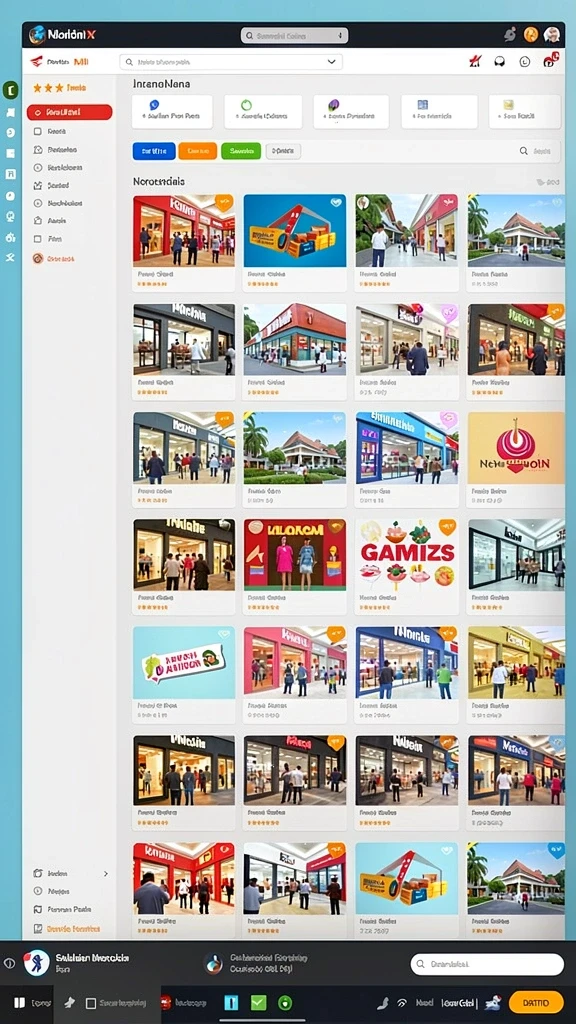Toggle orange heart on red mannequins thumbnail
Screen dimensions: 576x1024
(336, 526)
